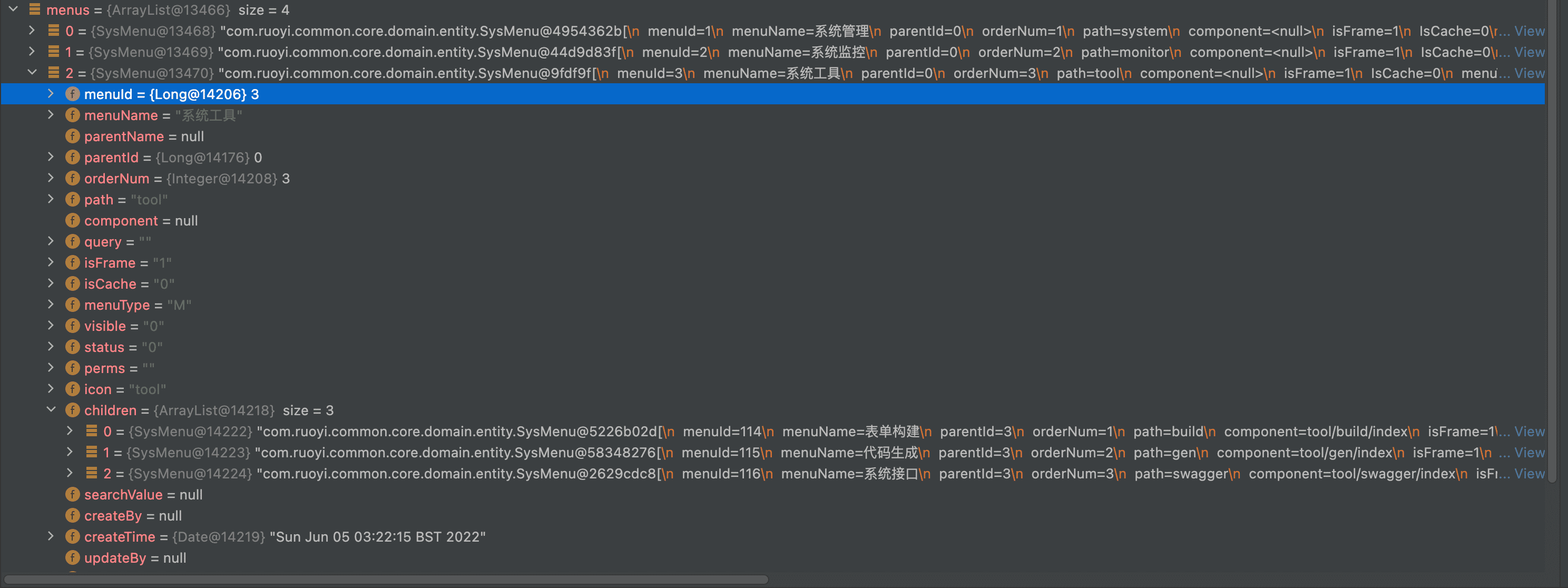The height and width of the screenshot is (588, 1568).
Task: Select the icon field text
Action: coord(98,389)
